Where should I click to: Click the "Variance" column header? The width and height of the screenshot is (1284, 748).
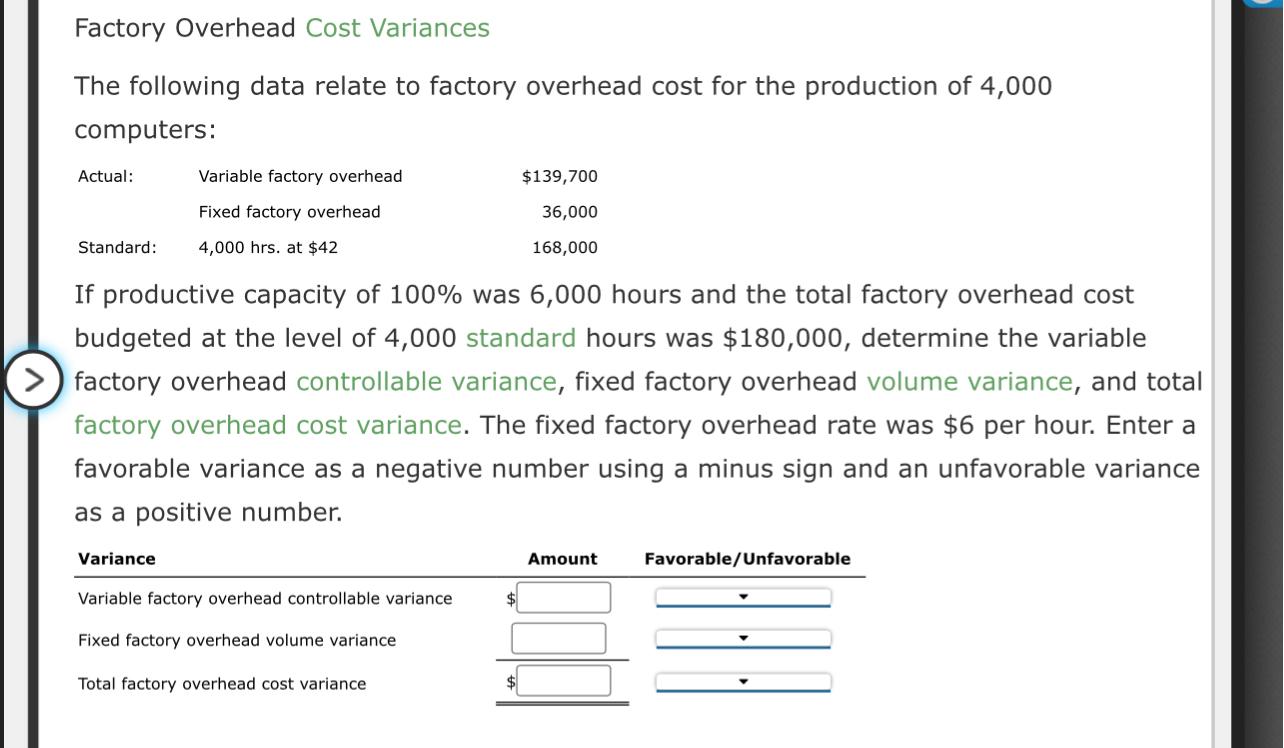coord(116,558)
